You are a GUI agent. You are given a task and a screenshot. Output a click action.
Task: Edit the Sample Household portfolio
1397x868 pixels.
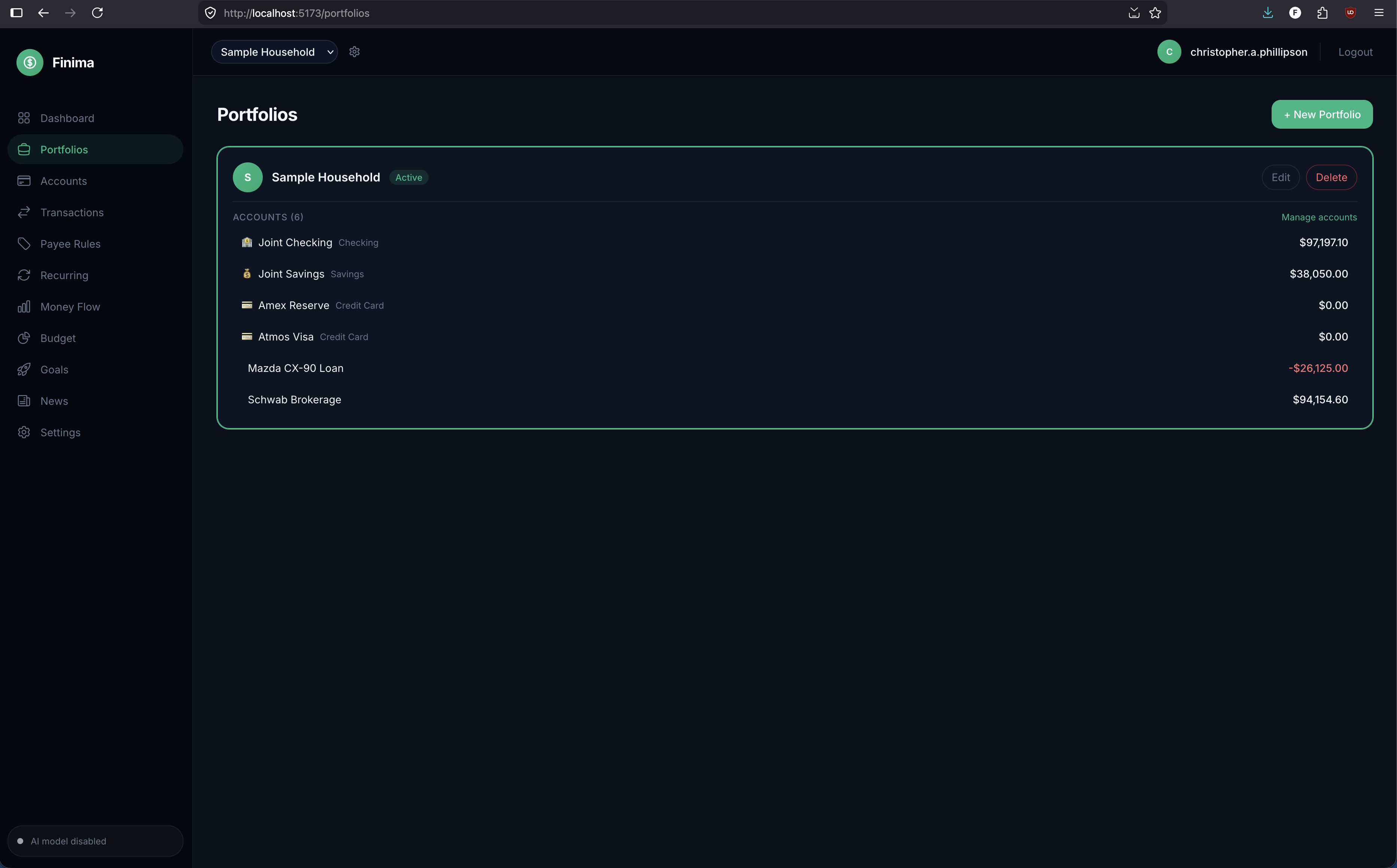[1281, 177]
